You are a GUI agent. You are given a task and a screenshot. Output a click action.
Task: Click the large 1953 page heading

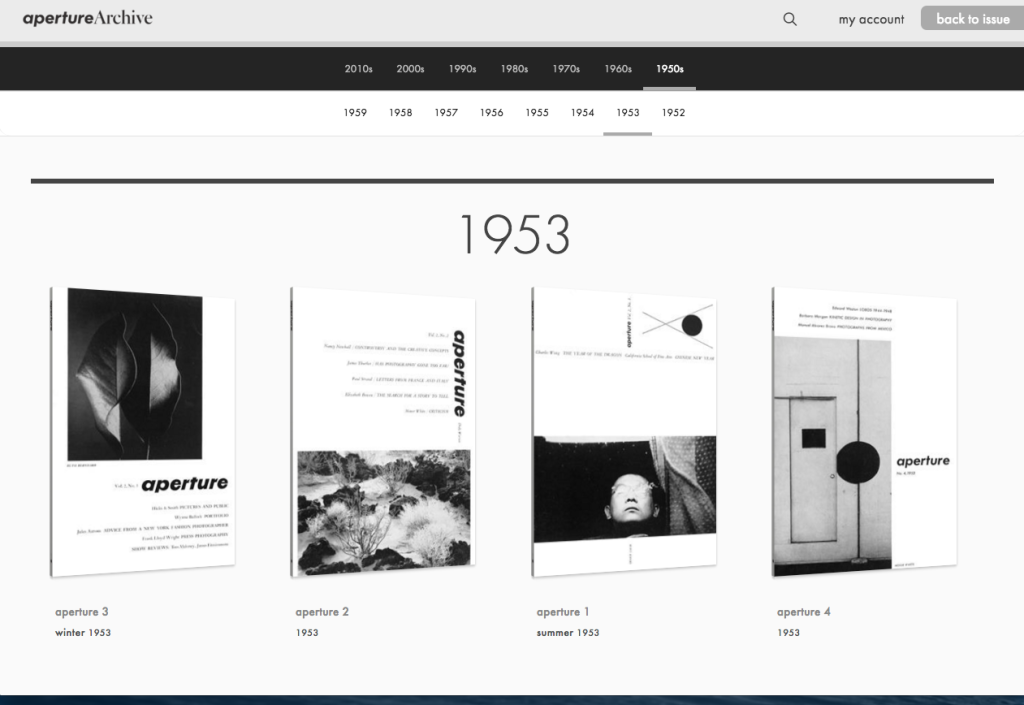pyautogui.click(x=514, y=234)
